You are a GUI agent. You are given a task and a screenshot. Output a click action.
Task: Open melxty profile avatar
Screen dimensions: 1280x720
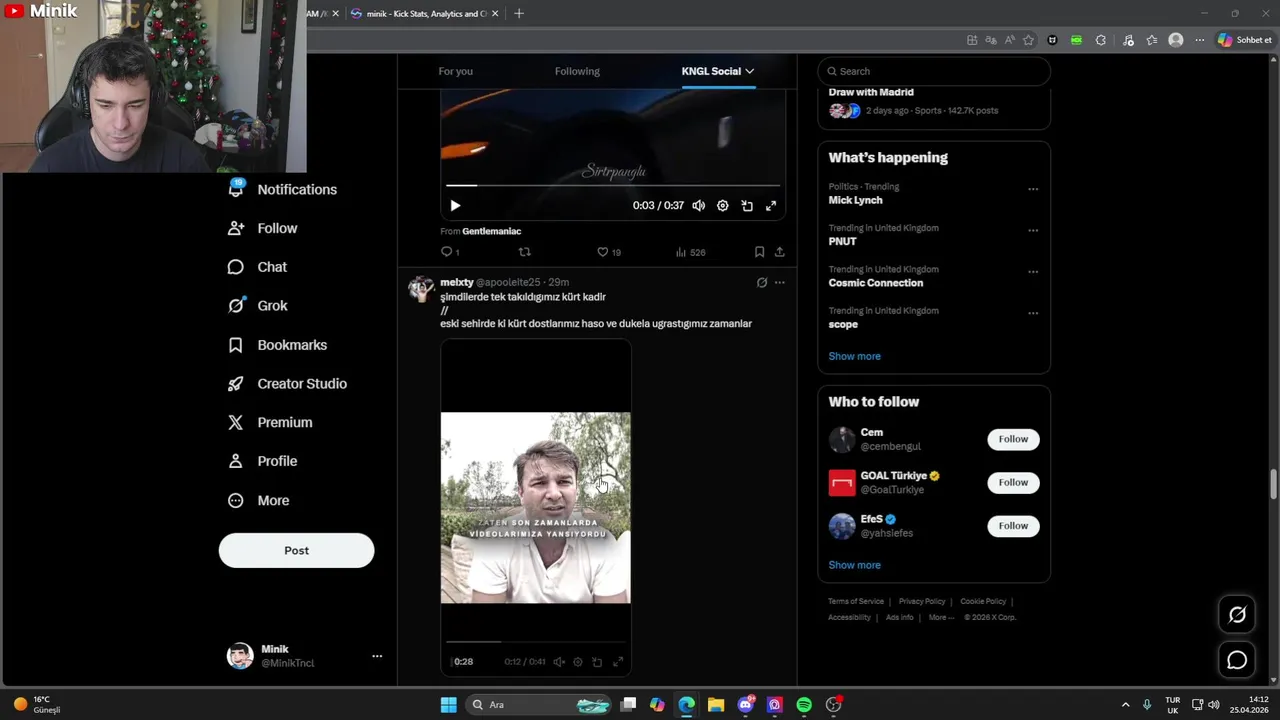[x=421, y=289]
